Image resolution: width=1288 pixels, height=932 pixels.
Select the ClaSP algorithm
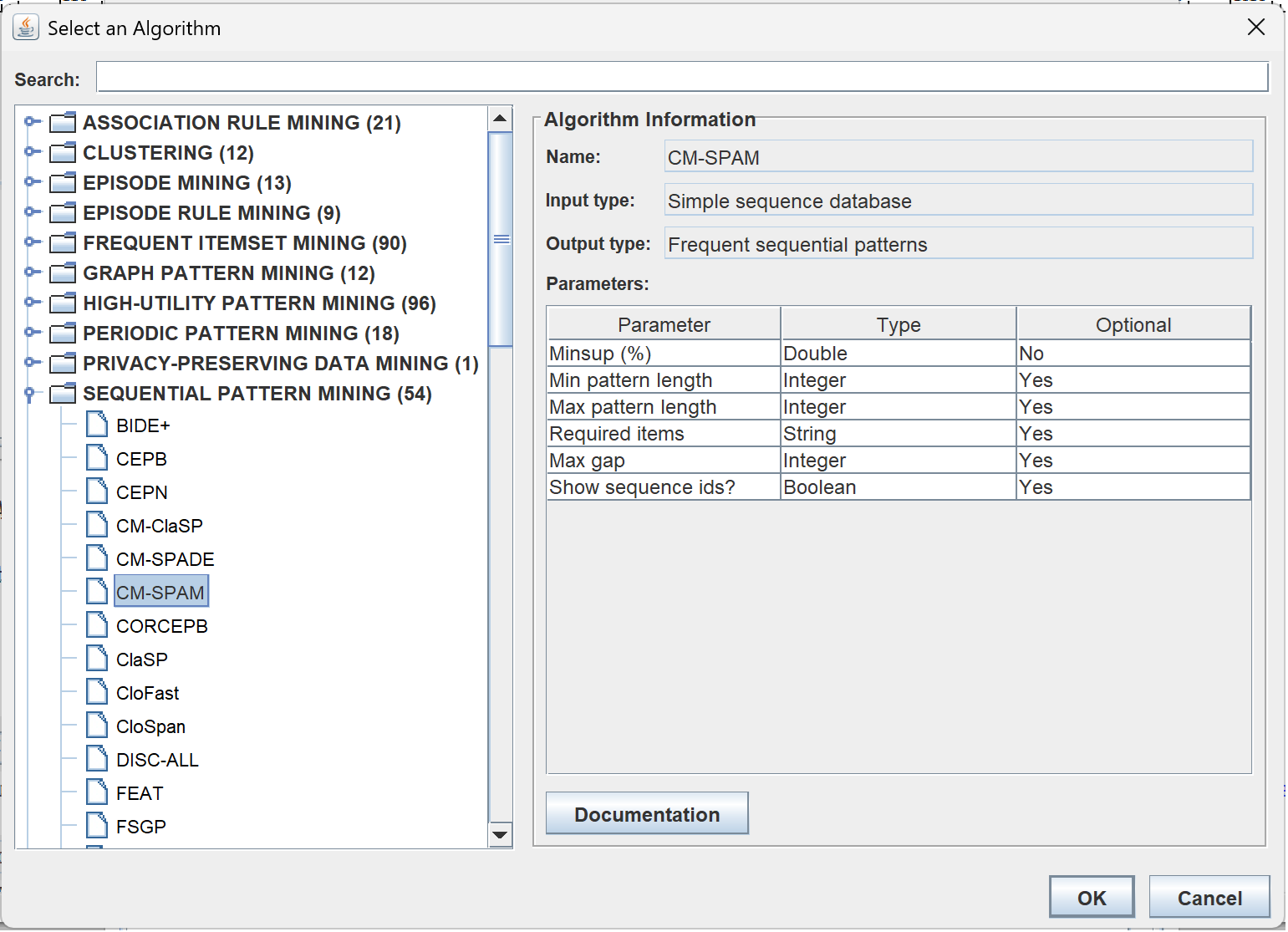pos(142,660)
